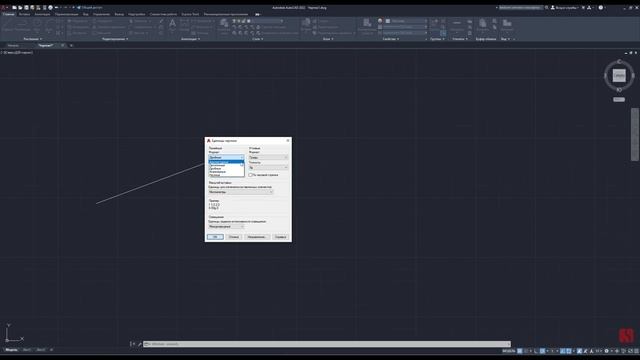Toggle snap mode in the status bar

526,351
